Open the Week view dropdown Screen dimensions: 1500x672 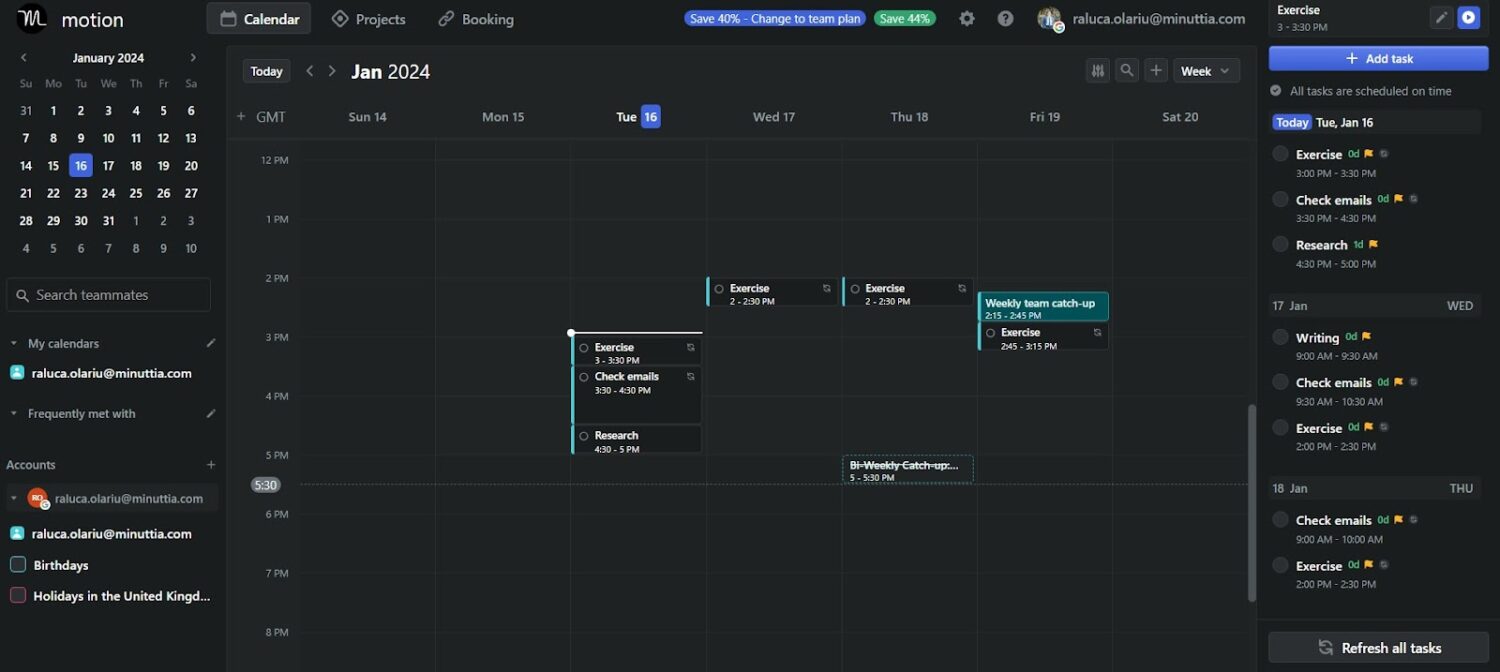1206,70
